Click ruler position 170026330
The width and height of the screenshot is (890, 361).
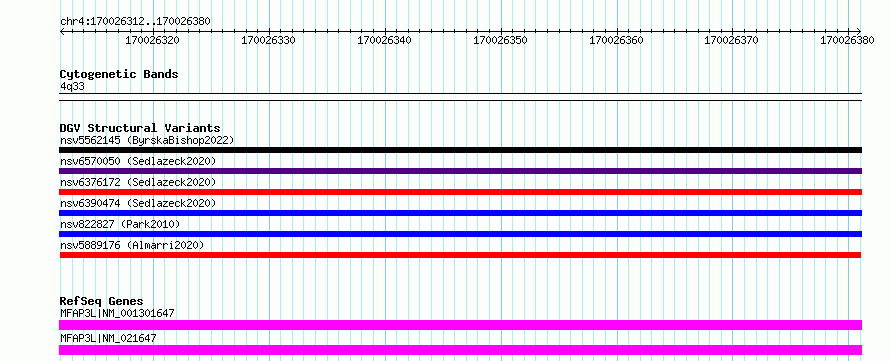pyautogui.click(x=268, y=40)
